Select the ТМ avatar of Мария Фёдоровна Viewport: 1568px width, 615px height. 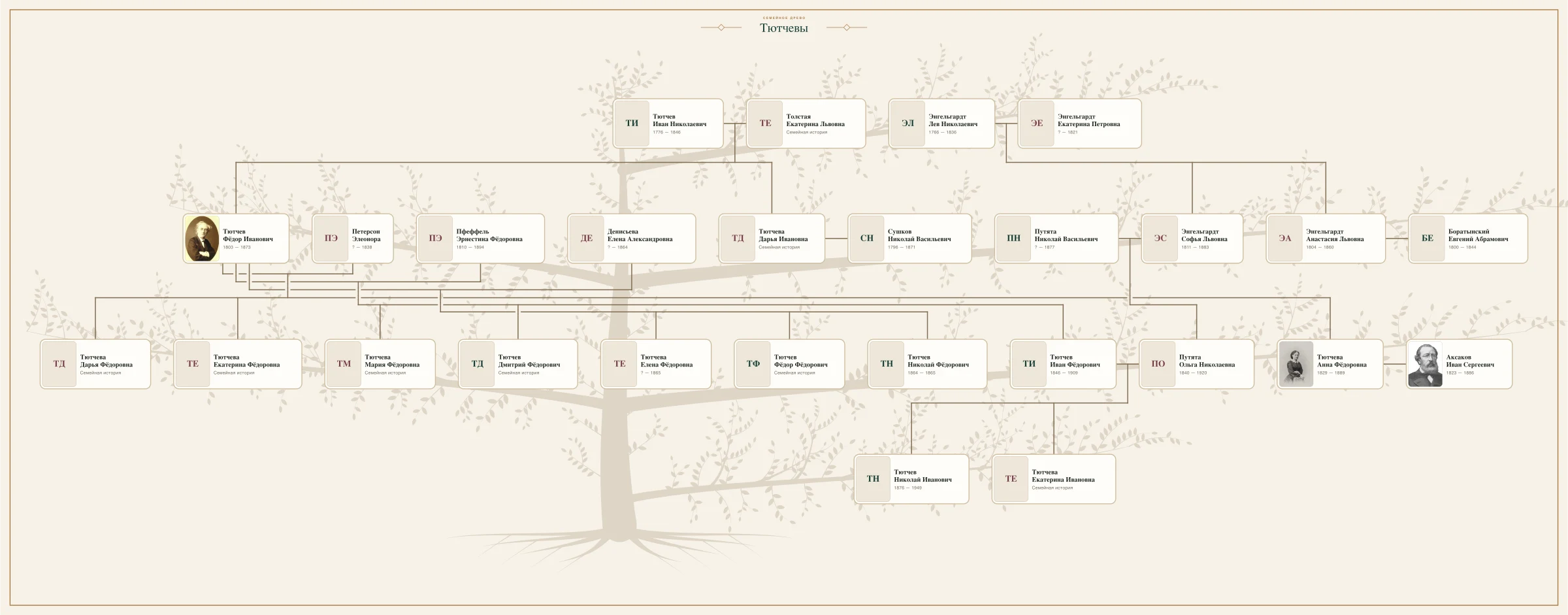tap(344, 364)
